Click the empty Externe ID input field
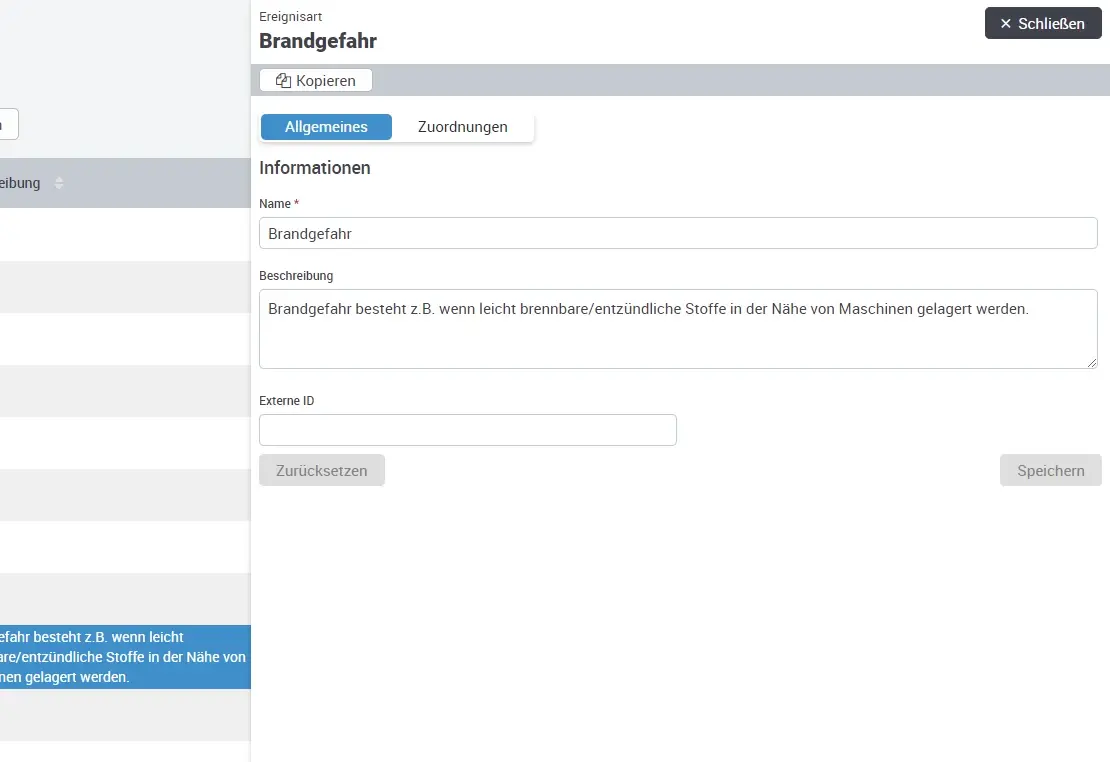1110x762 pixels. point(467,430)
